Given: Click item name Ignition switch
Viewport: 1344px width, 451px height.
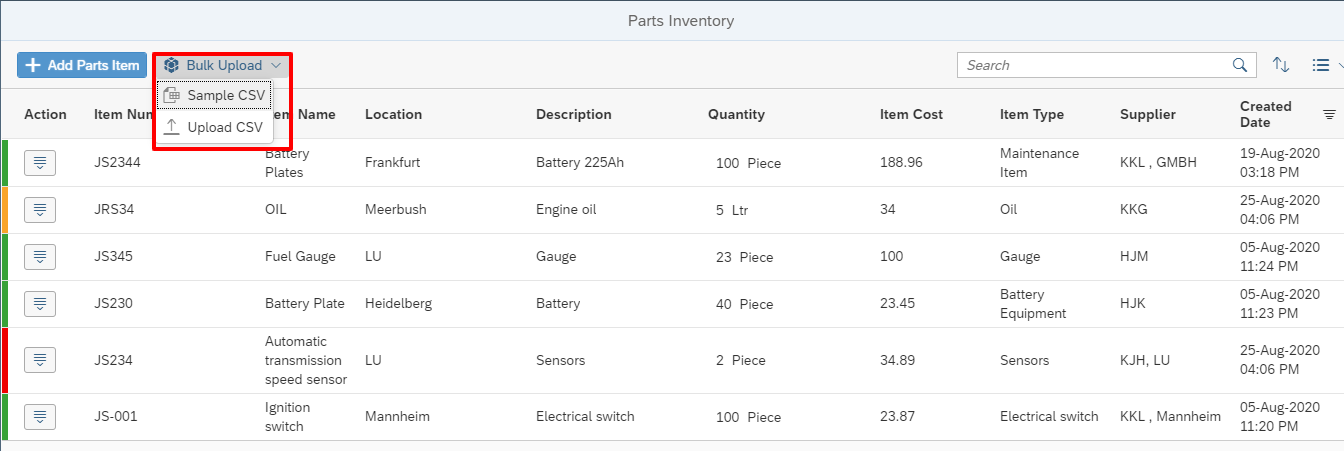Looking at the screenshot, I should point(288,417).
